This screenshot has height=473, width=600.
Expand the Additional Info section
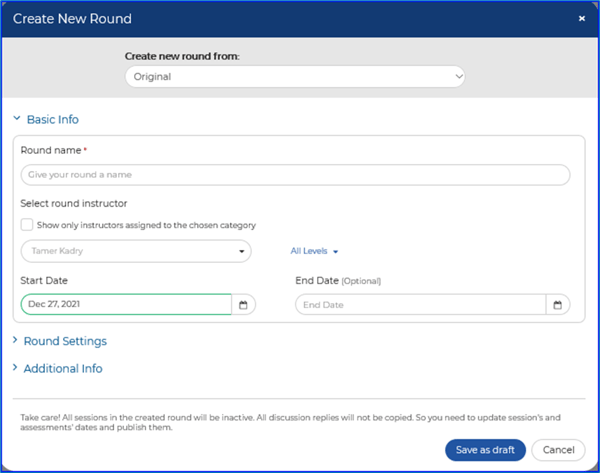[x=63, y=369]
